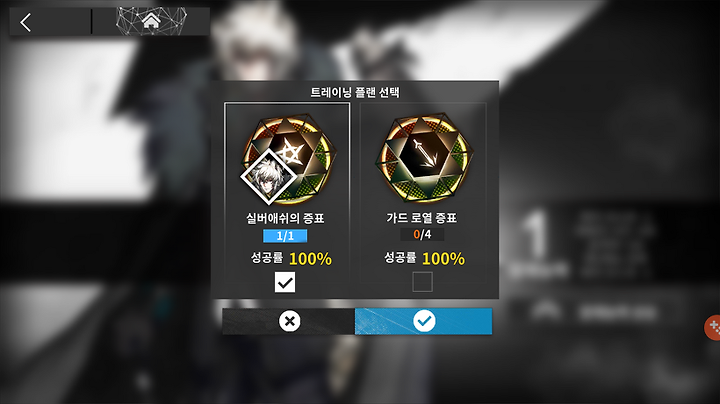The height and width of the screenshot is (404, 720).
Task: Click the 실버애쉬의 증표 label text
Action: coord(285,218)
